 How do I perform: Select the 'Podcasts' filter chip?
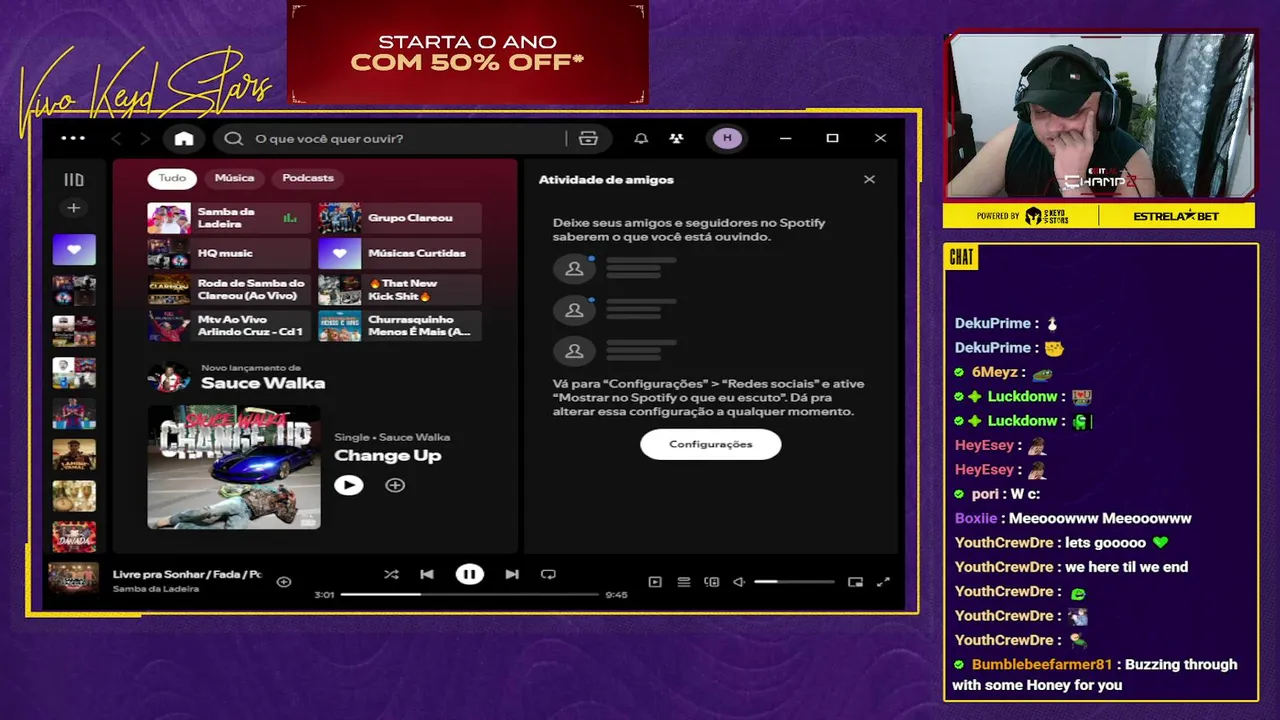coord(308,178)
